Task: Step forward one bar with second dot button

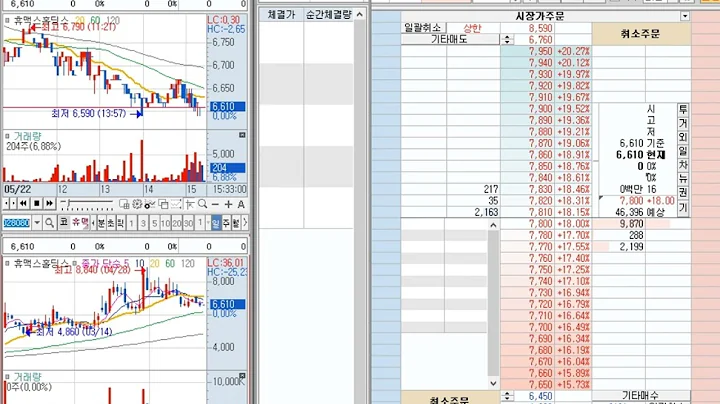Action: point(13,203)
